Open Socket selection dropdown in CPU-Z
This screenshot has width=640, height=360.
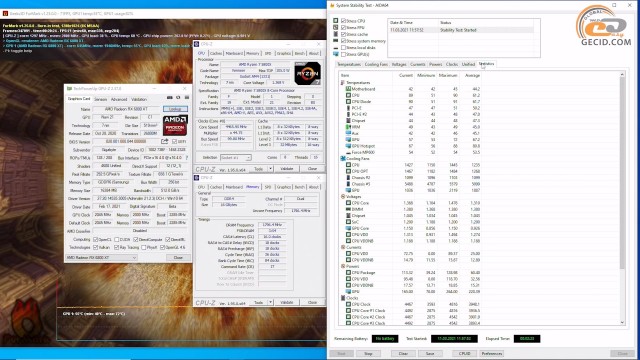[x=236, y=158]
